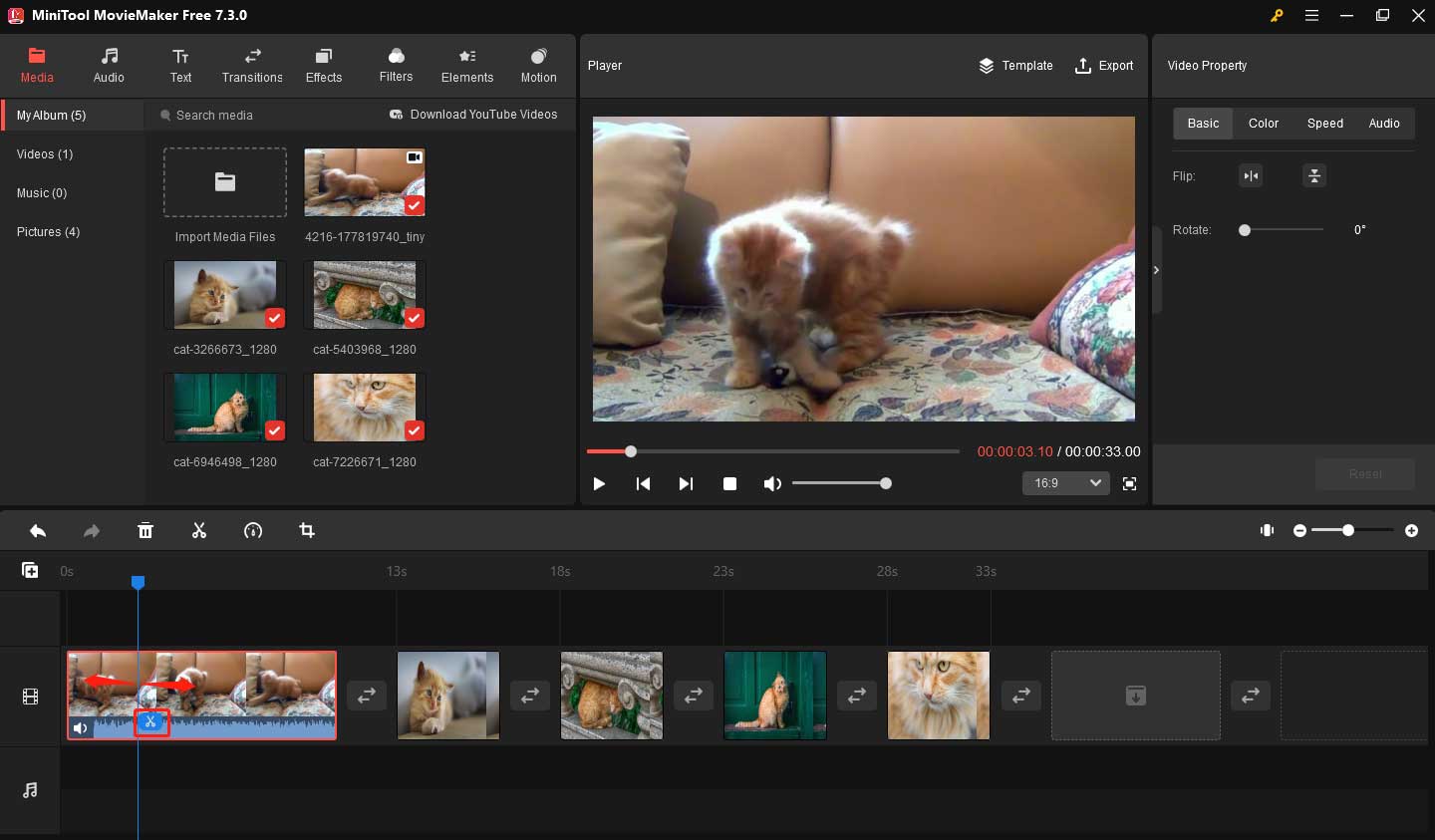Mute the player volume icon
1435x840 pixels.
coord(771,483)
